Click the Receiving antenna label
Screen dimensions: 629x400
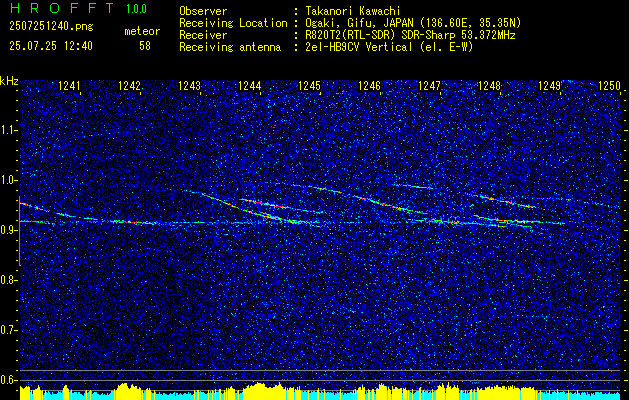tap(230, 47)
